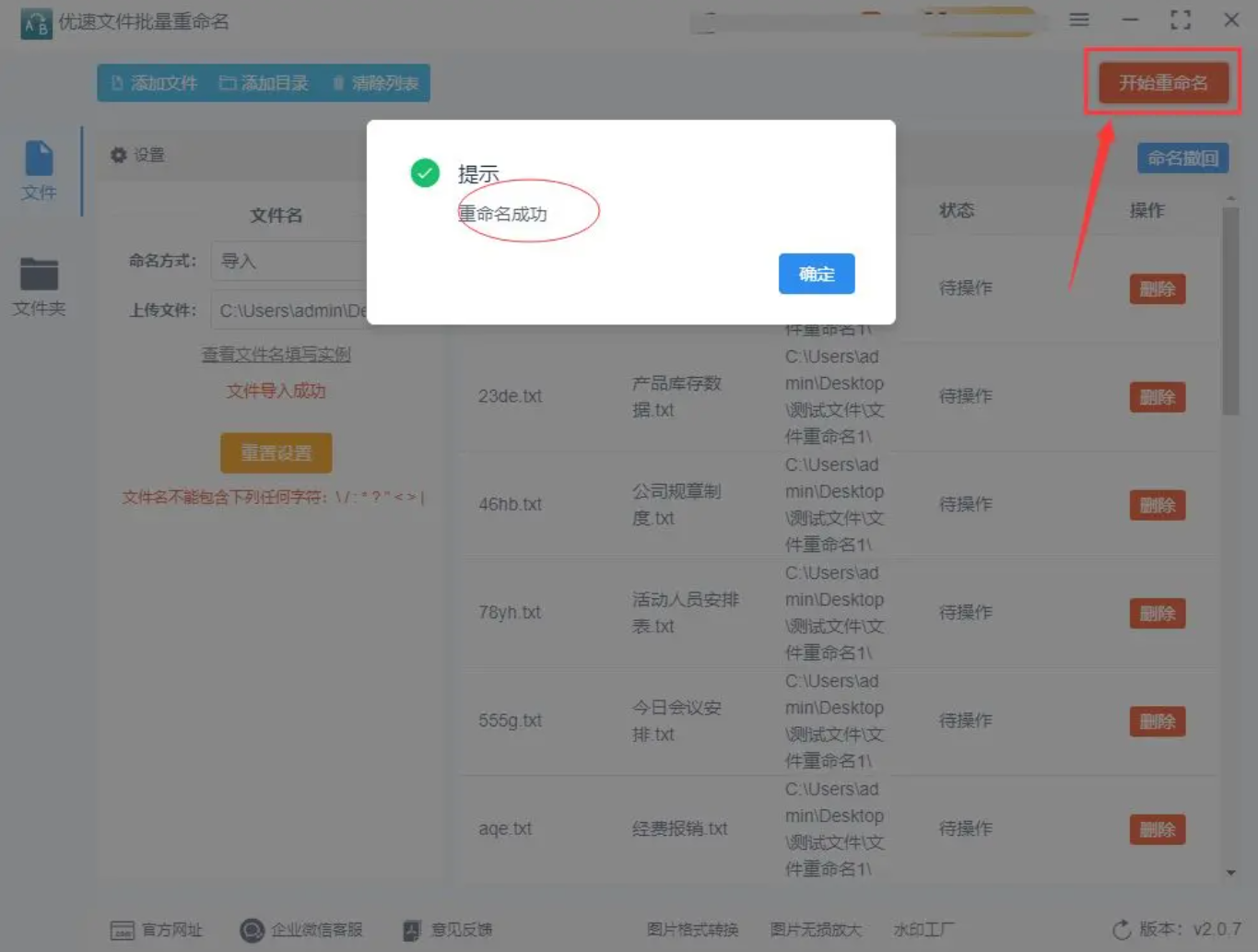Click the file list vertical scrollbar

pos(1230,311)
